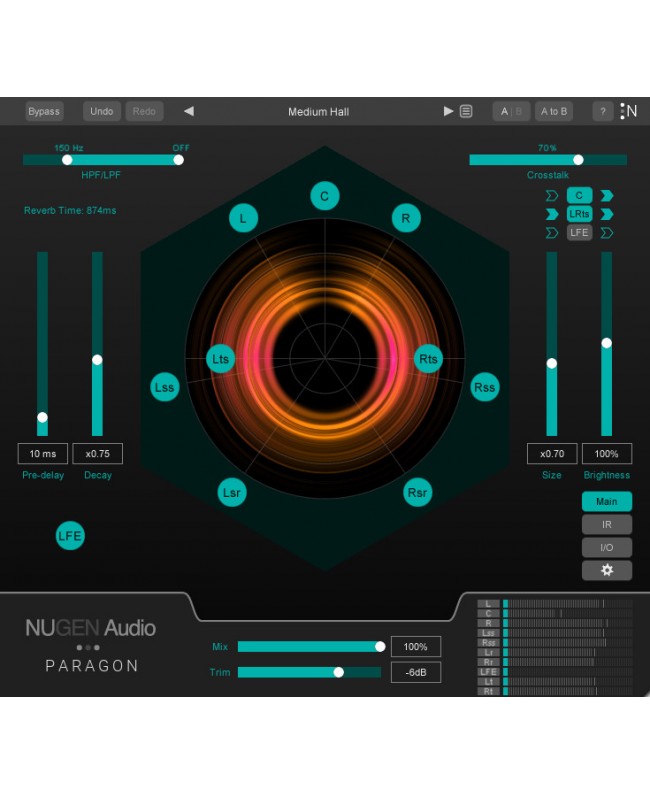Toggle output arrow right of LRts
The image size is (650, 794).
coord(607,214)
